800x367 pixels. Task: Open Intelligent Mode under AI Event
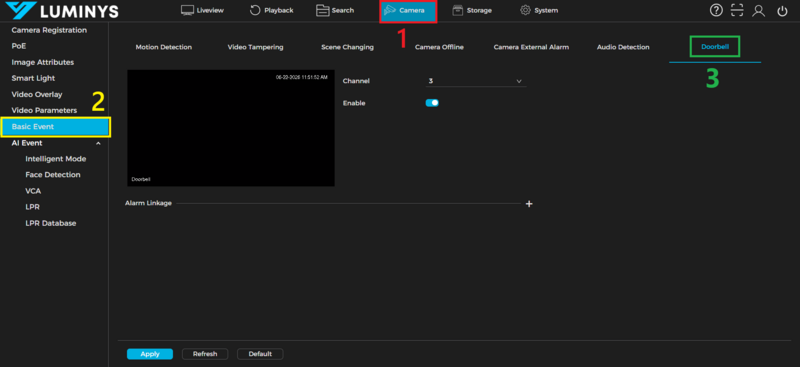[56, 159]
